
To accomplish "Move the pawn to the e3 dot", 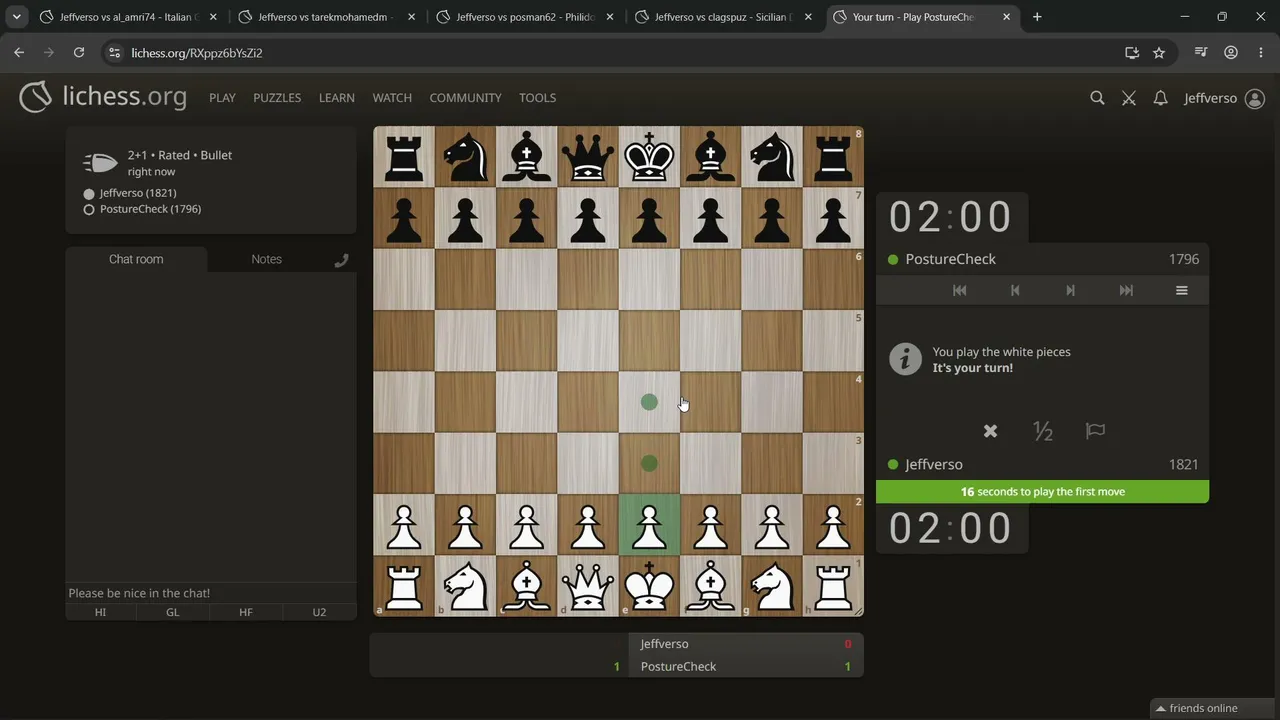I will [649, 463].
